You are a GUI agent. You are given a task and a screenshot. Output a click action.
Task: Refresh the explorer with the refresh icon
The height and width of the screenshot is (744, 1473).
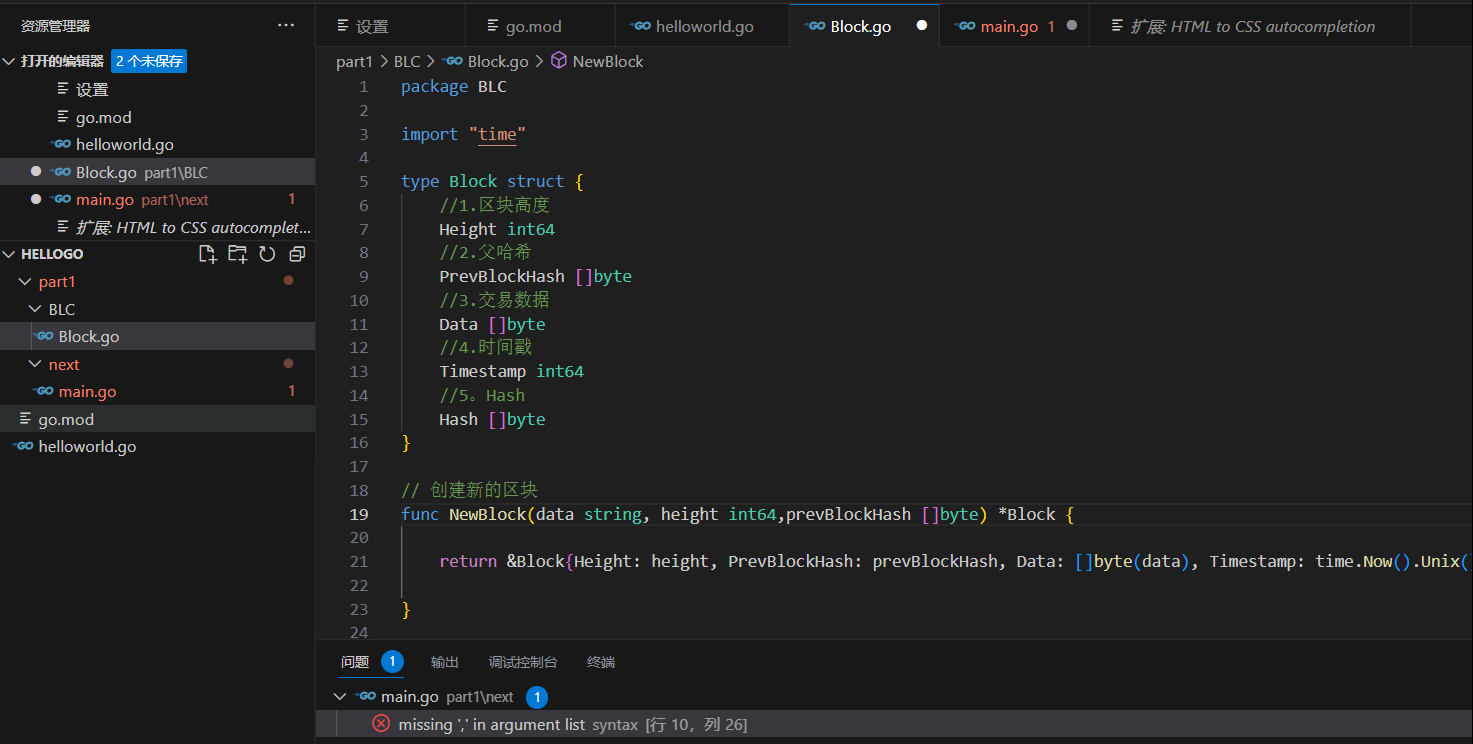tap(267, 254)
